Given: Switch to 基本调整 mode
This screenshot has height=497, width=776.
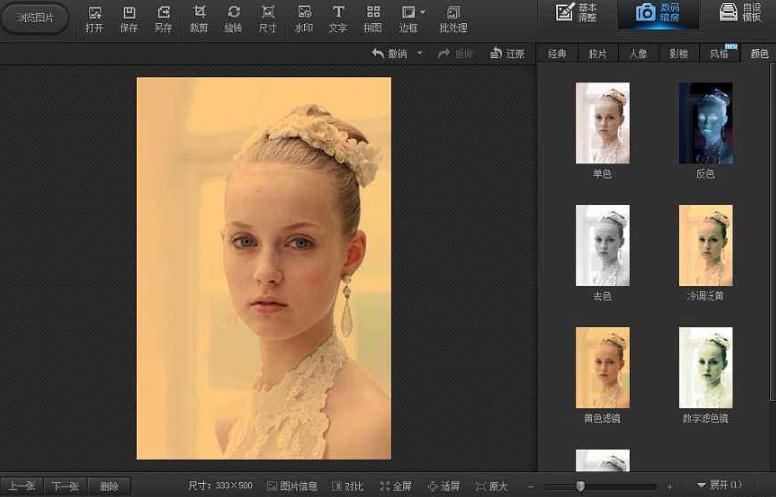Looking at the screenshot, I should pos(576,13).
